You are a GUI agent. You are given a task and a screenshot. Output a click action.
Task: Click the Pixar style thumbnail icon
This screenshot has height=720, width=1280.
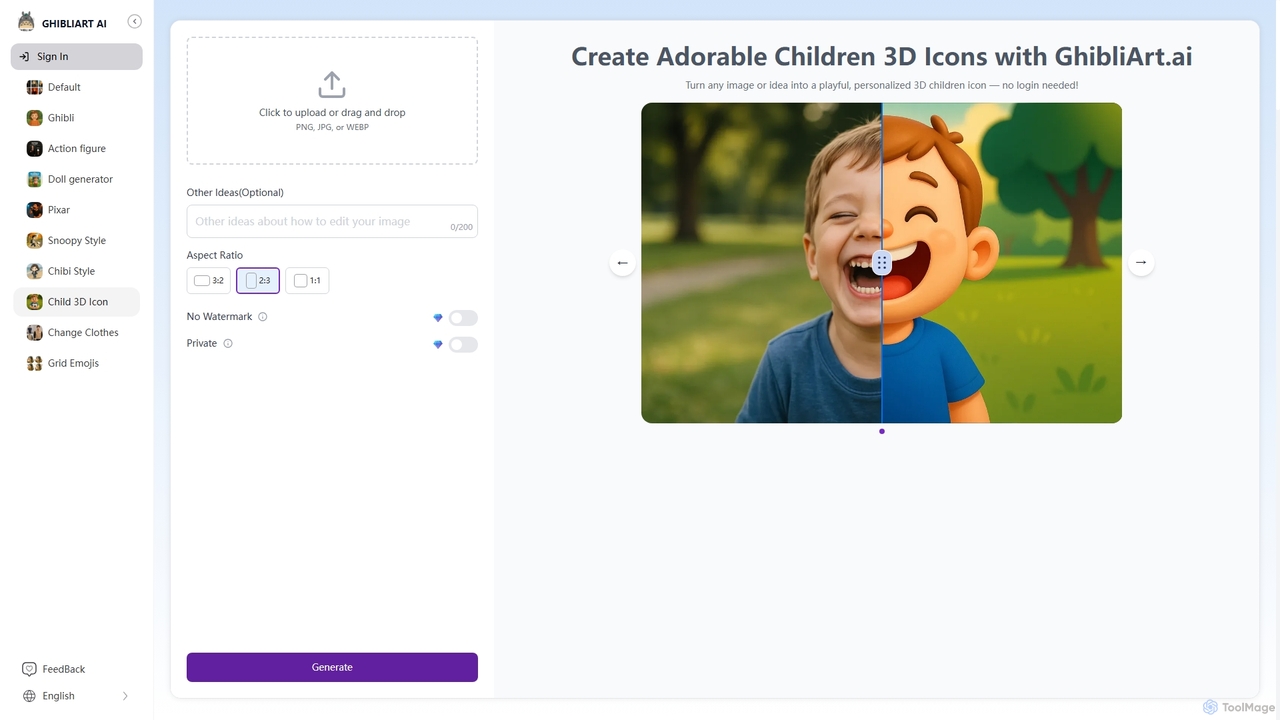[35, 210]
